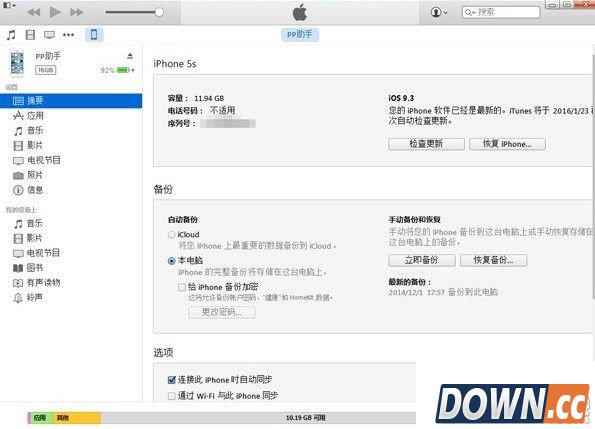Click the vertical scrollbar on right
Viewport: 595px width, 429px height.
593,176
